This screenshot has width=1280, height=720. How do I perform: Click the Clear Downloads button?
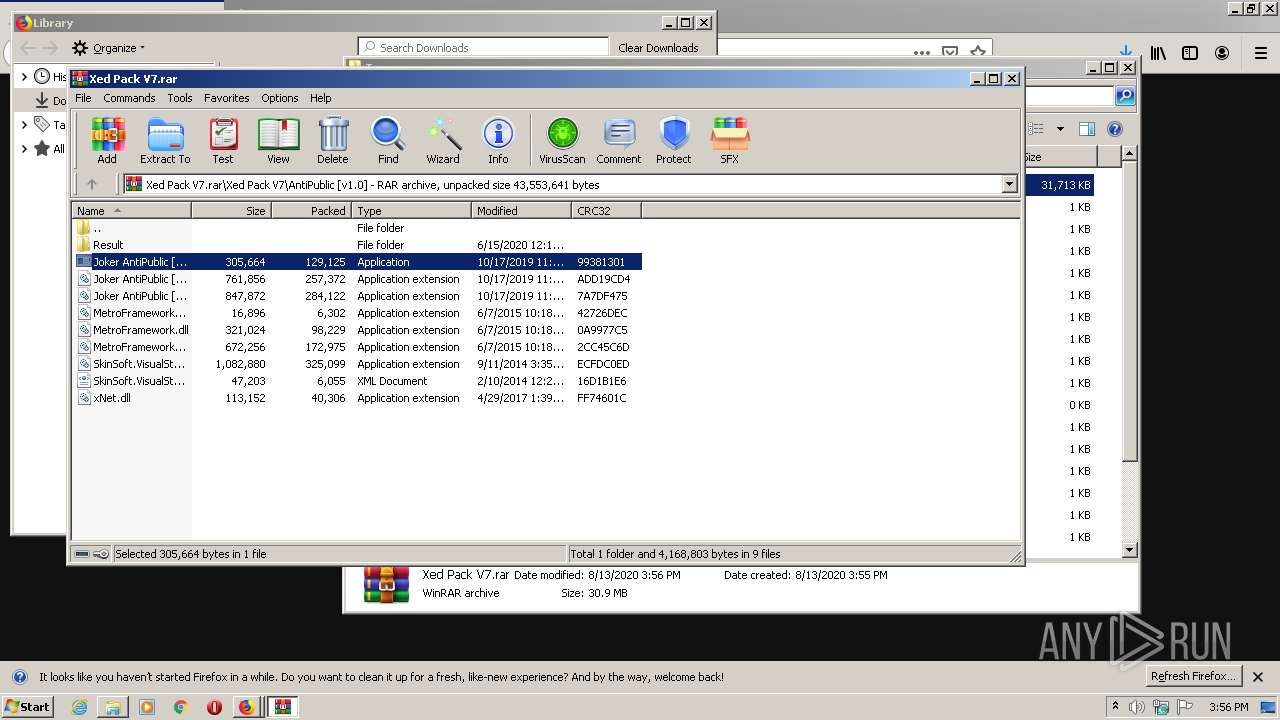pos(658,47)
